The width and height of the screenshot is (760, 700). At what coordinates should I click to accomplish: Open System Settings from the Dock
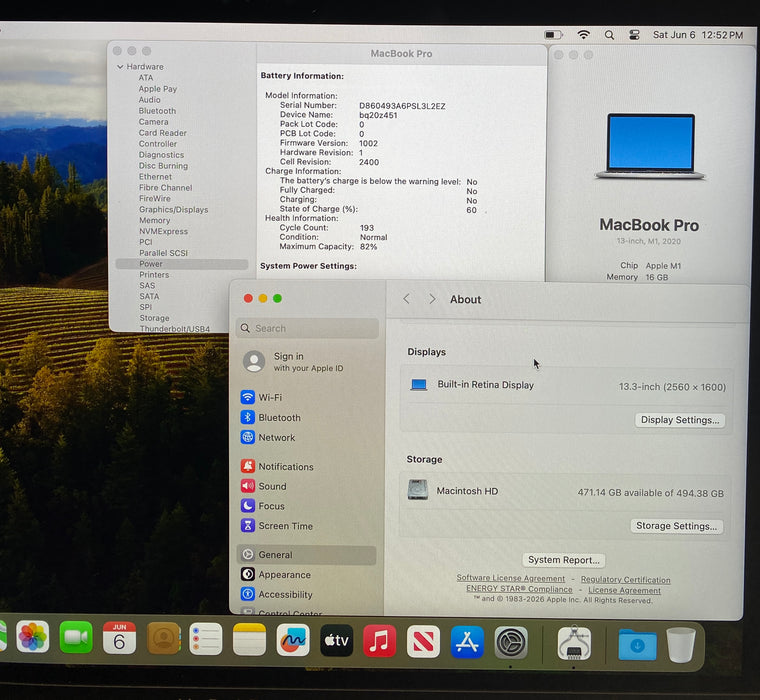(x=511, y=642)
